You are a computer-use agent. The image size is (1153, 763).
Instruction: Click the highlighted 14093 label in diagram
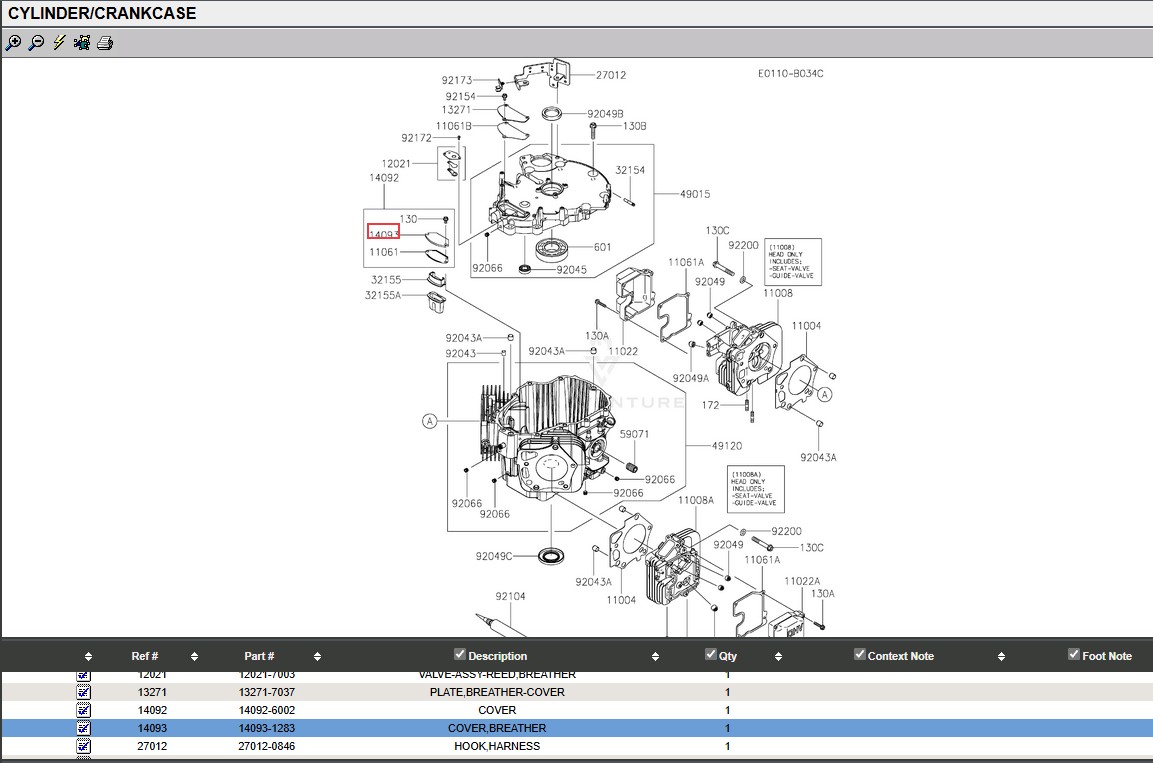pos(383,232)
